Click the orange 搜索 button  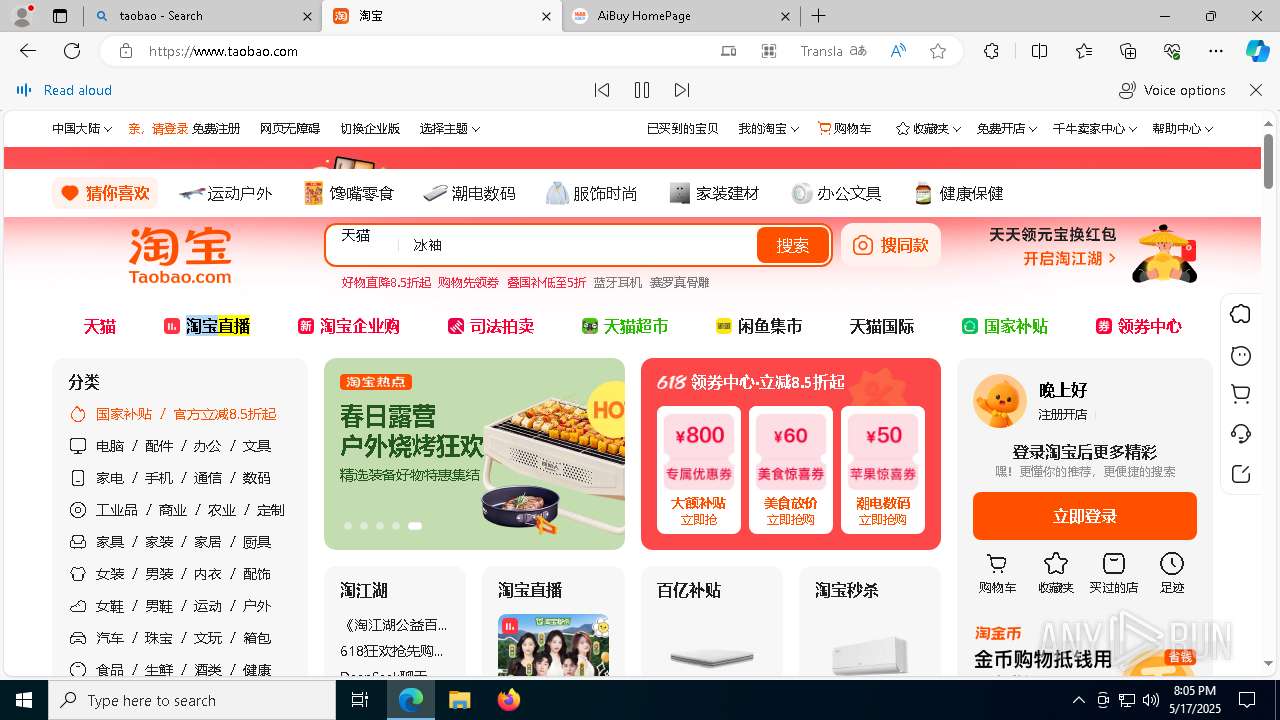pos(793,245)
